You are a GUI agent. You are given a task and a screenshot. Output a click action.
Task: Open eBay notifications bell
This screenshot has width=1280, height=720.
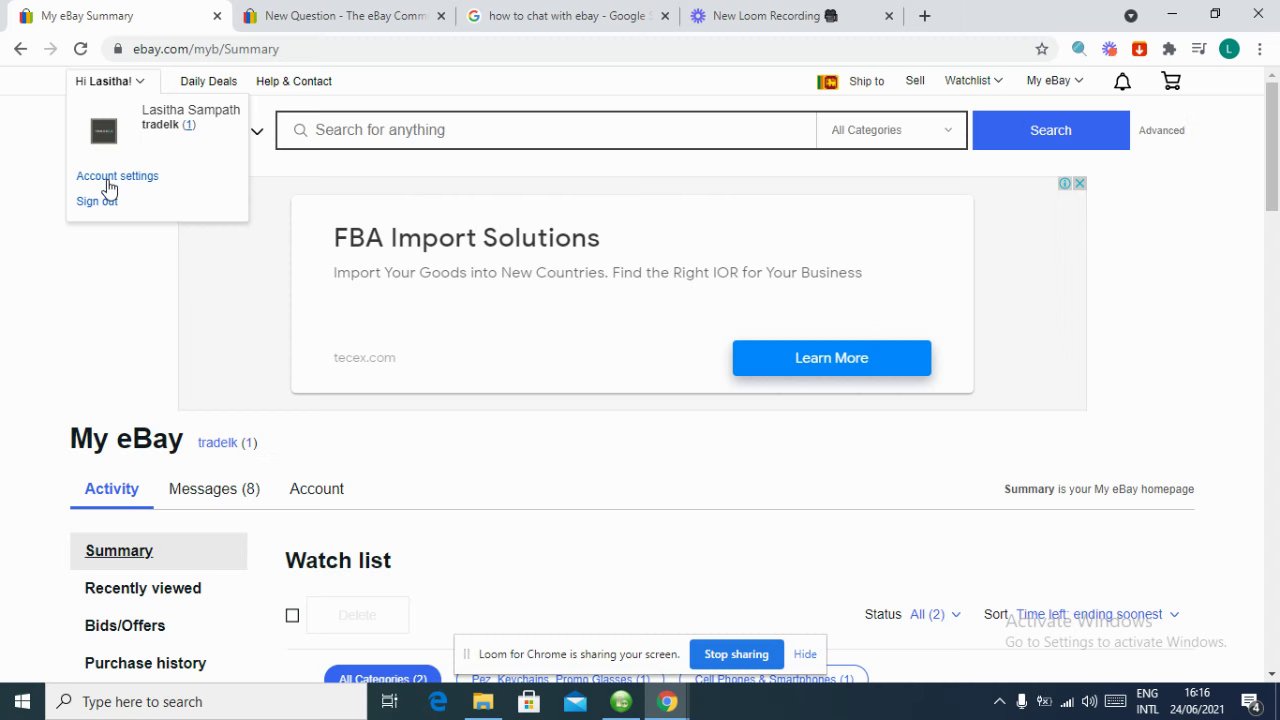[x=1122, y=81]
